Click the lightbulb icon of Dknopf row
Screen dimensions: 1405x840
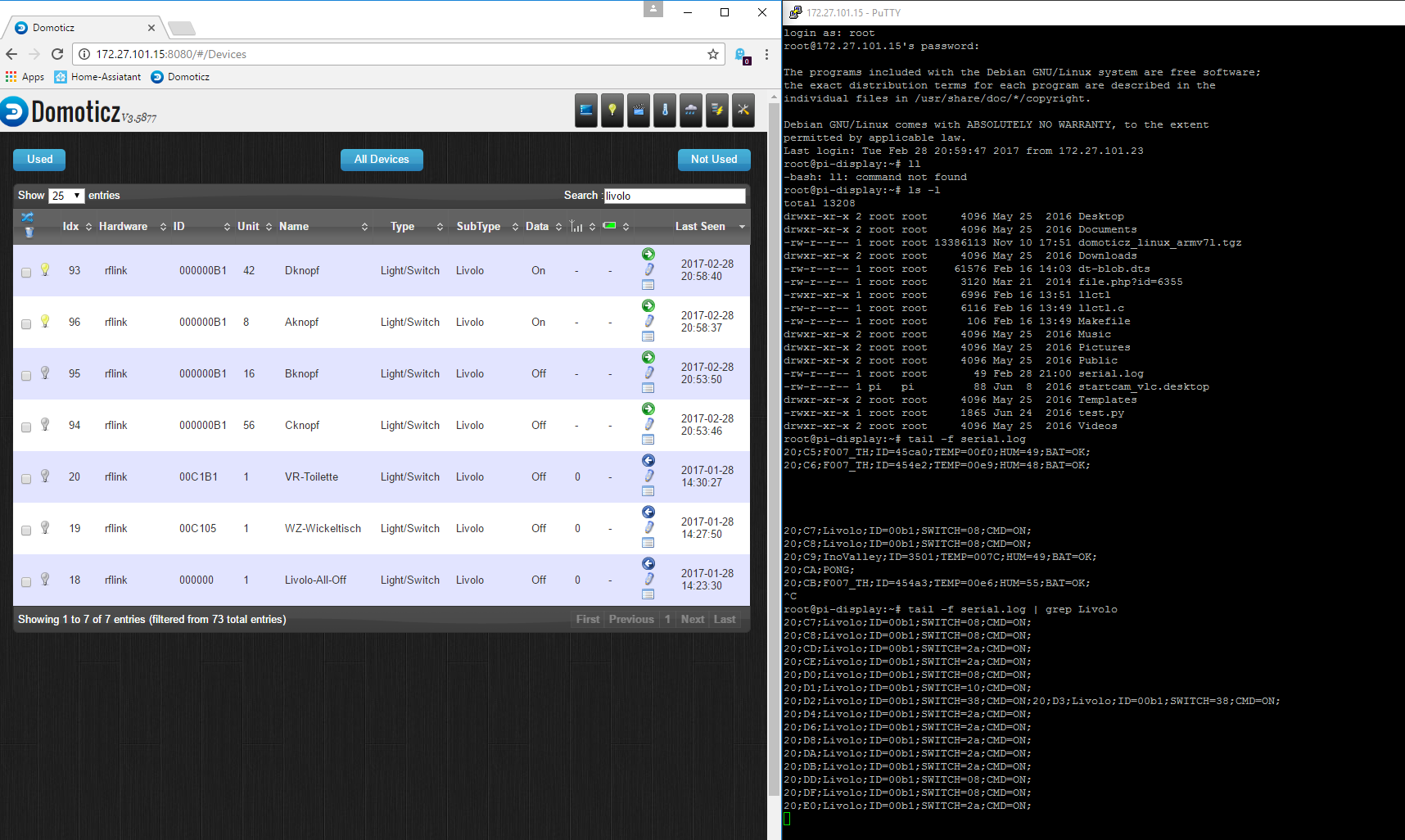45,269
